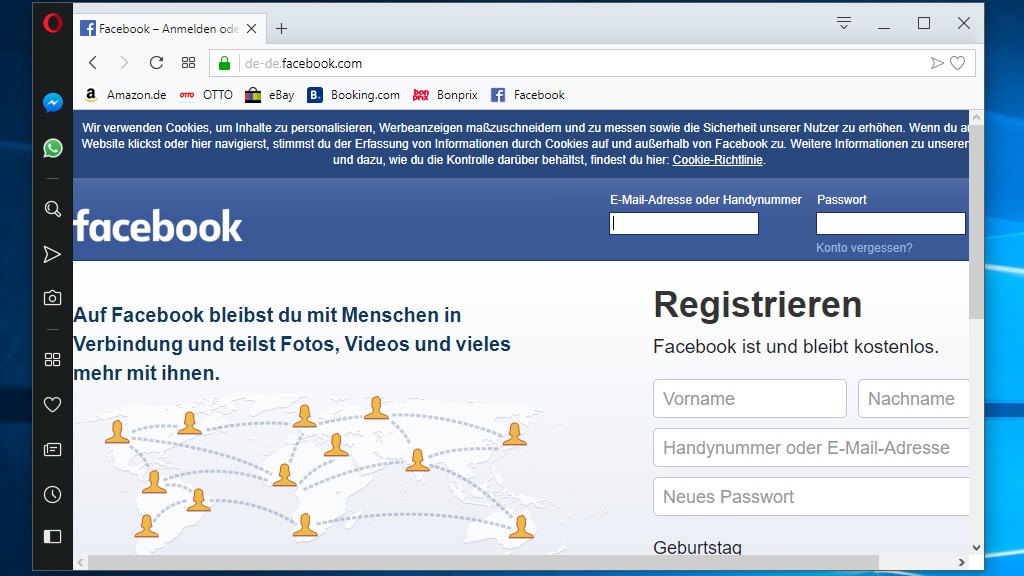This screenshot has width=1024, height=576.
Task: Click the vertical page scrollbar
Action: point(976,300)
